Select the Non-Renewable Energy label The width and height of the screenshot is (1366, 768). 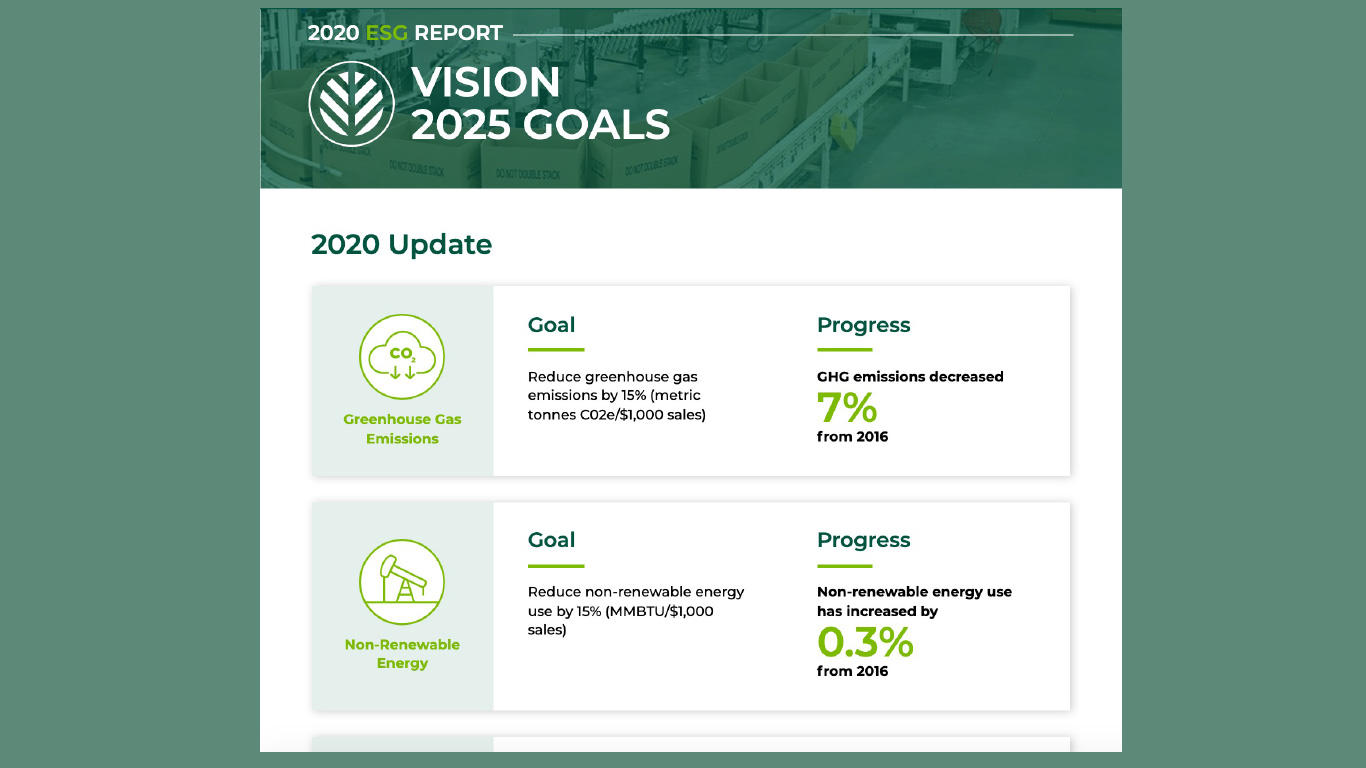[x=402, y=654]
